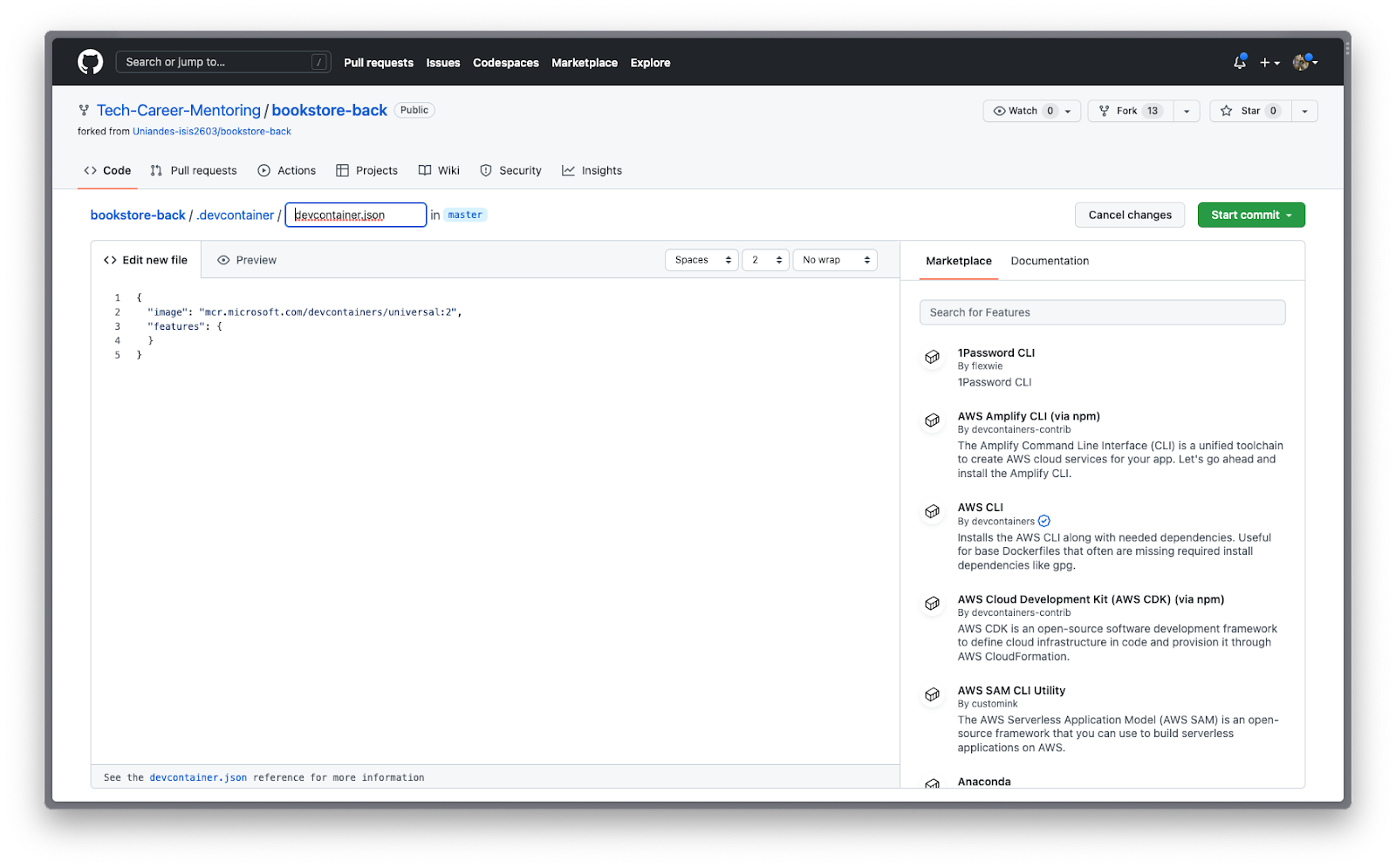The width and height of the screenshot is (1396, 868).
Task: Click the AWS CLI package icon
Action: coord(932,511)
